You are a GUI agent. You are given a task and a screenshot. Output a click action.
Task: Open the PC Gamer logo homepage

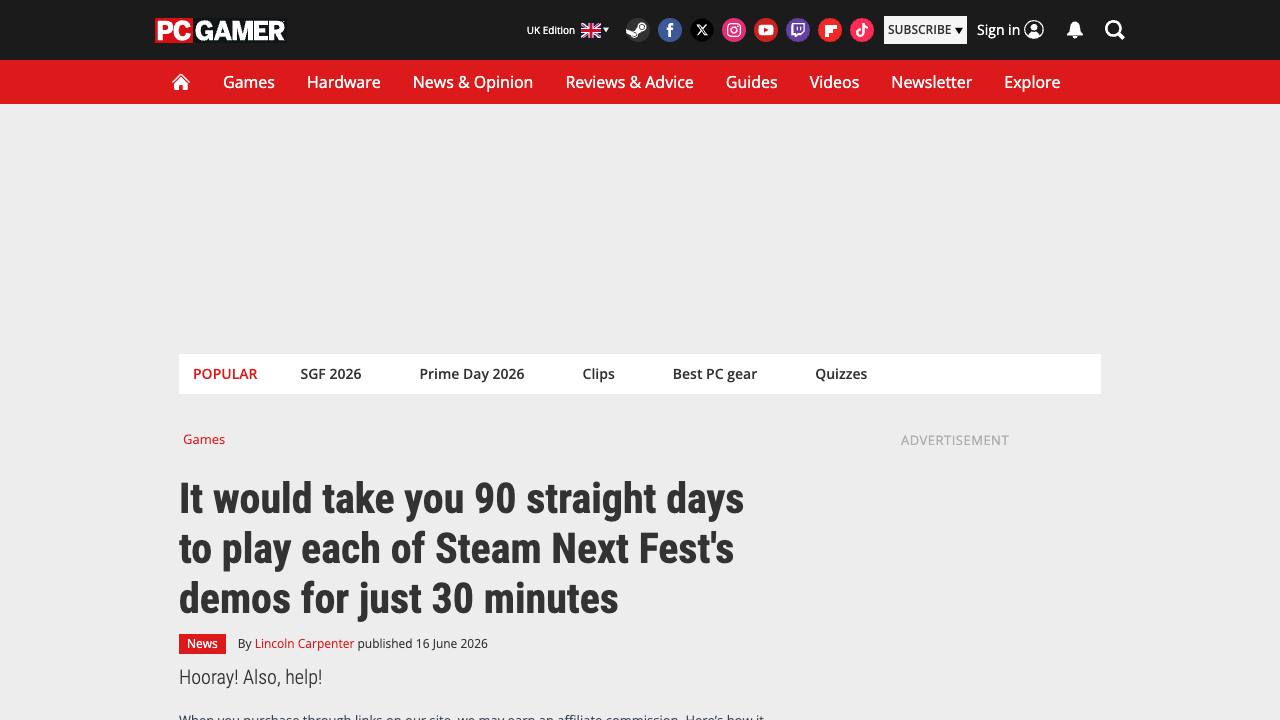(220, 30)
